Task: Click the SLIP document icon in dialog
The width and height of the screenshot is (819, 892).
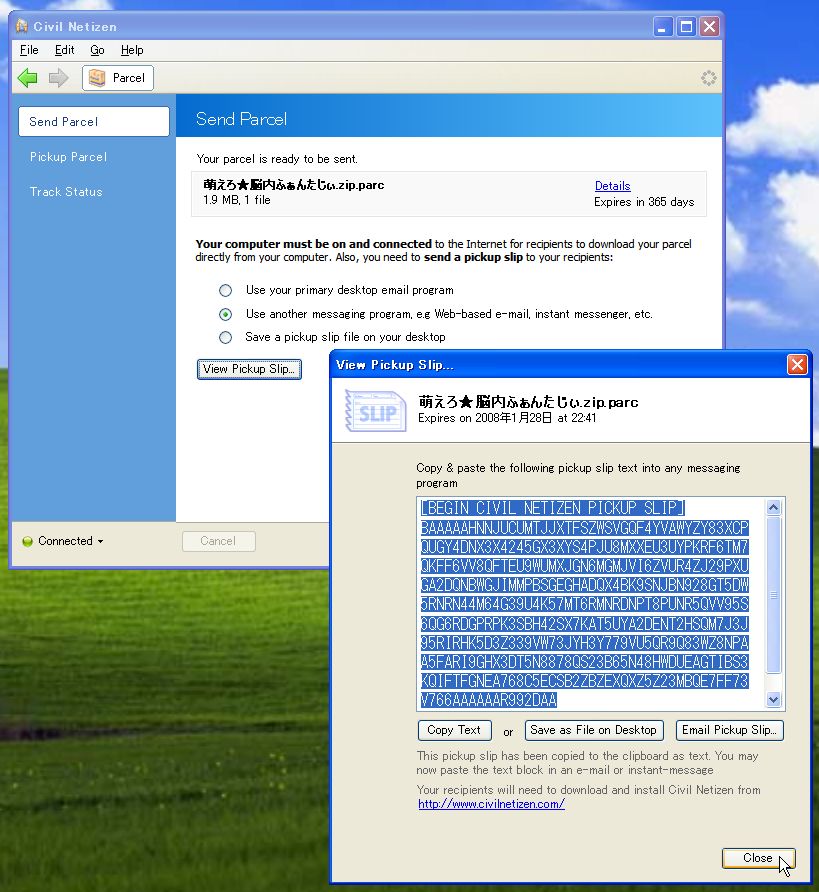Action: 376,411
